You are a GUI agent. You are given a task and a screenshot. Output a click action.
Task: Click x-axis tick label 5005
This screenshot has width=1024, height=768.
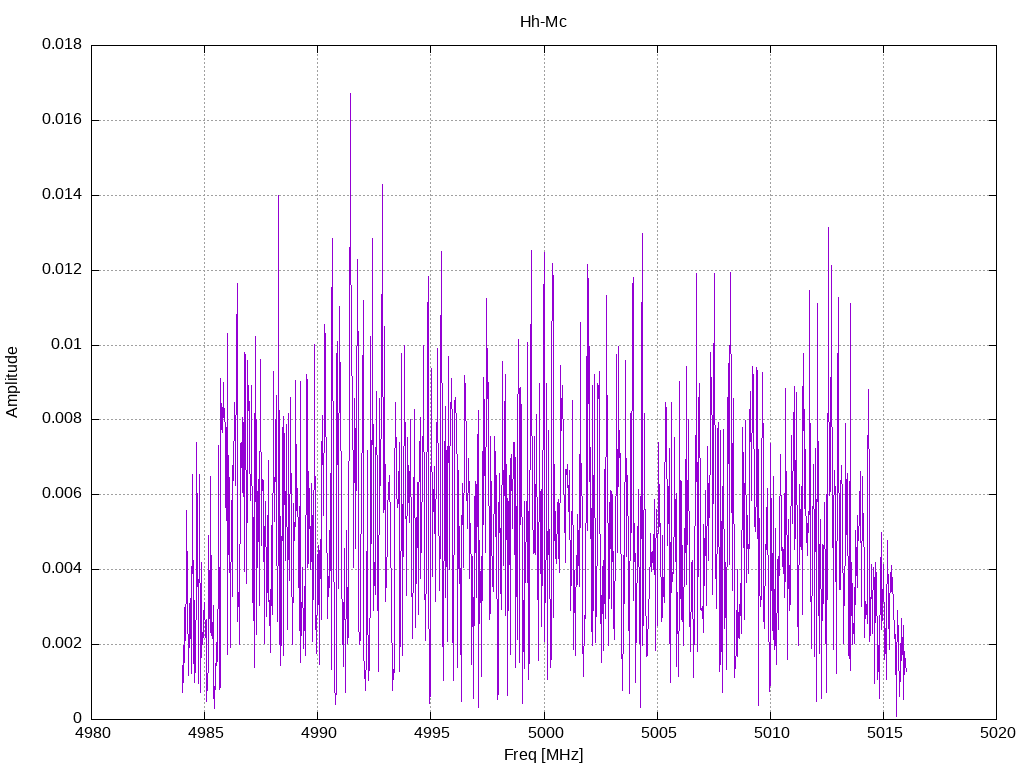point(658,733)
